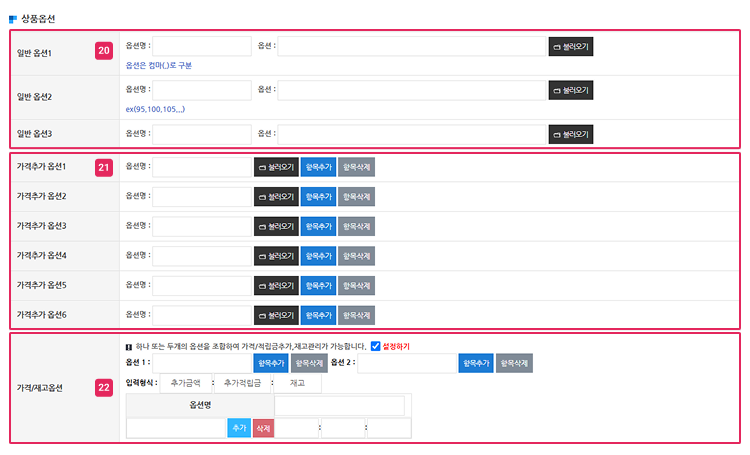Add item to 가격추가 옵션6
Viewport: 750px width, 455px height.
pos(318,315)
